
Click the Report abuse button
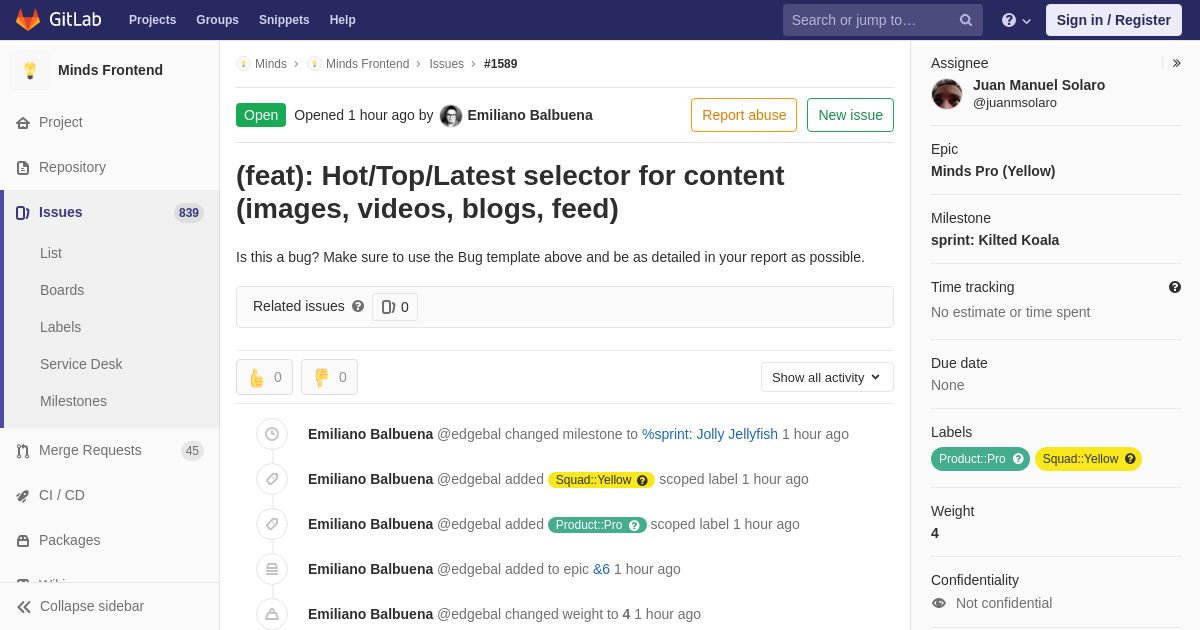click(x=744, y=115)
